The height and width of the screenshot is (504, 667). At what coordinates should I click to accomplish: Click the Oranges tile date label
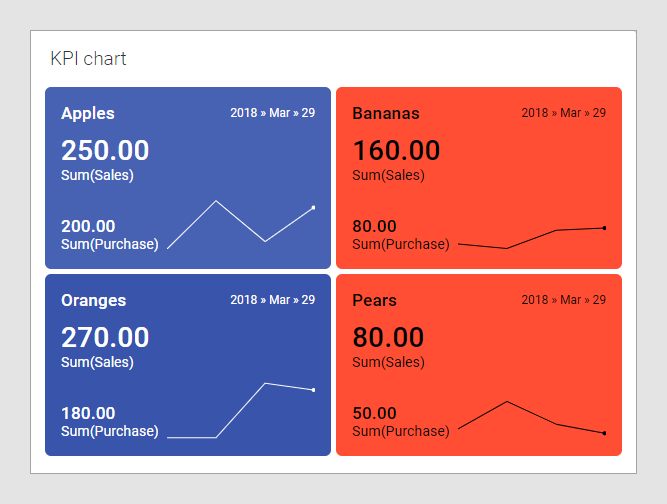(272, 300)
